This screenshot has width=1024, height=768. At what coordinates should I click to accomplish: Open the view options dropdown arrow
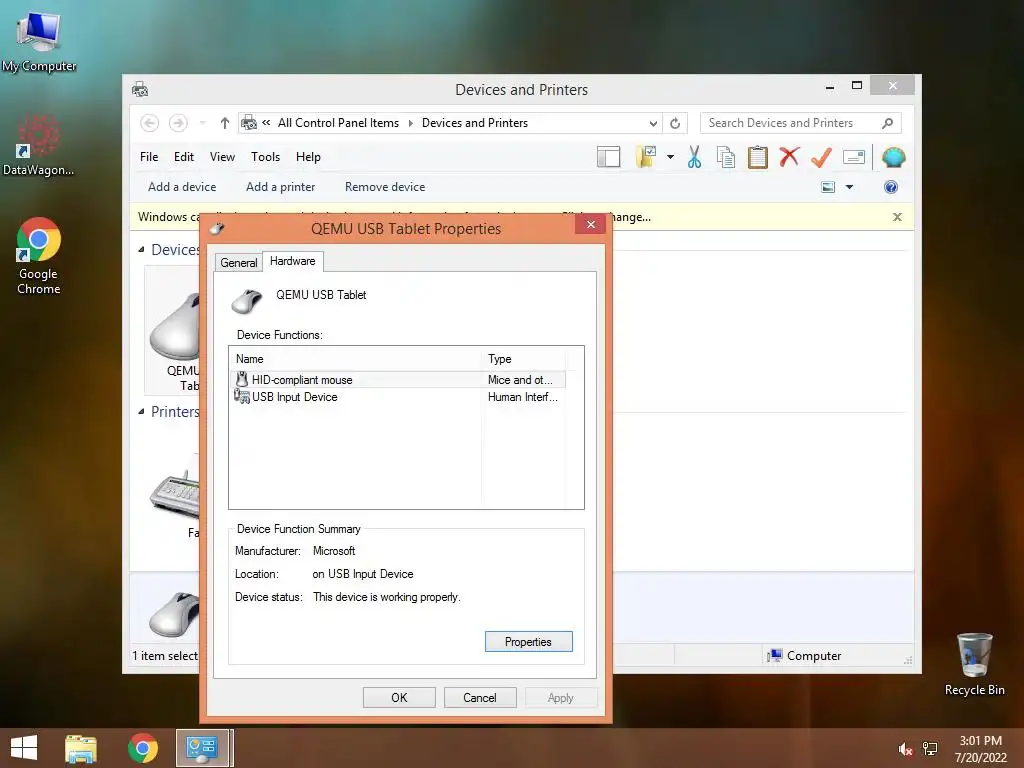[849, 187]
